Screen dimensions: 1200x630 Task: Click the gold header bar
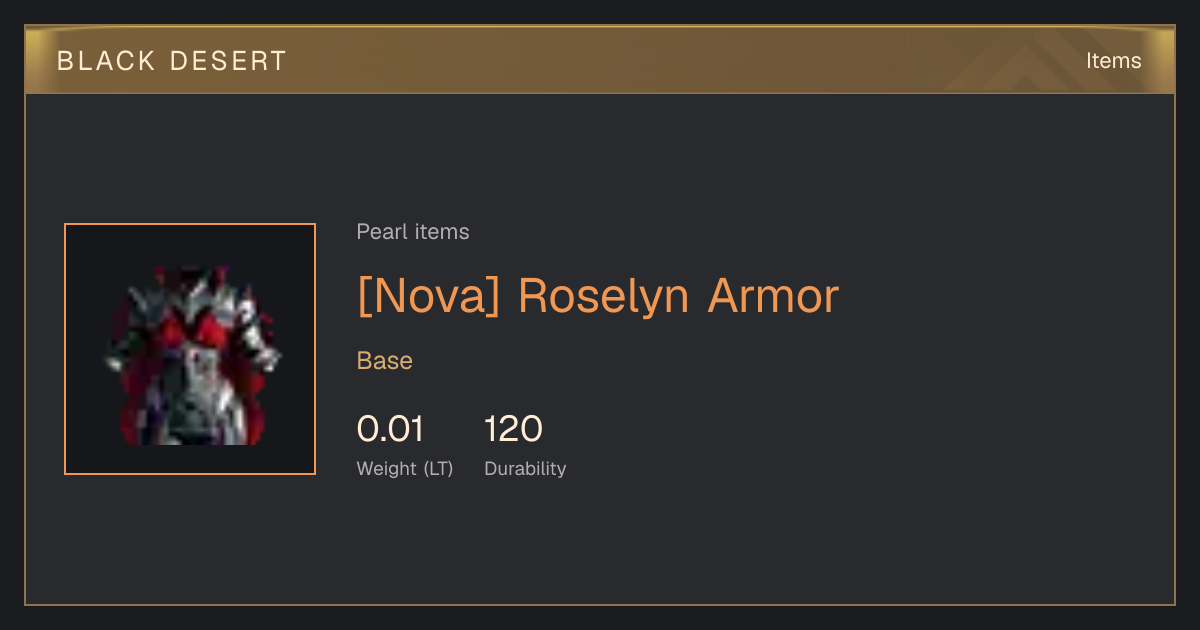600,60
